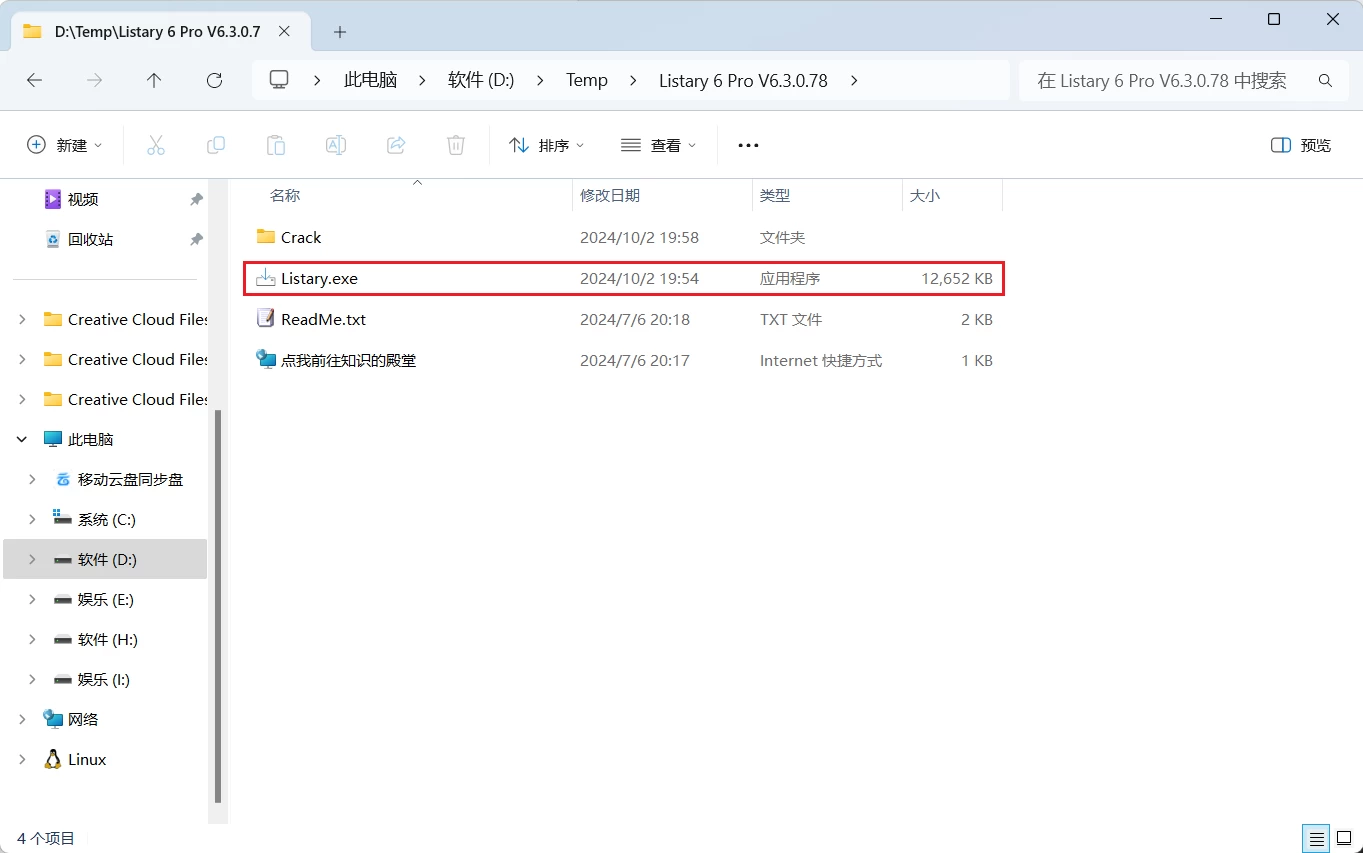1363x853 pixels.
Task: Click in the search box for Listary folder
Action: 1162,81
